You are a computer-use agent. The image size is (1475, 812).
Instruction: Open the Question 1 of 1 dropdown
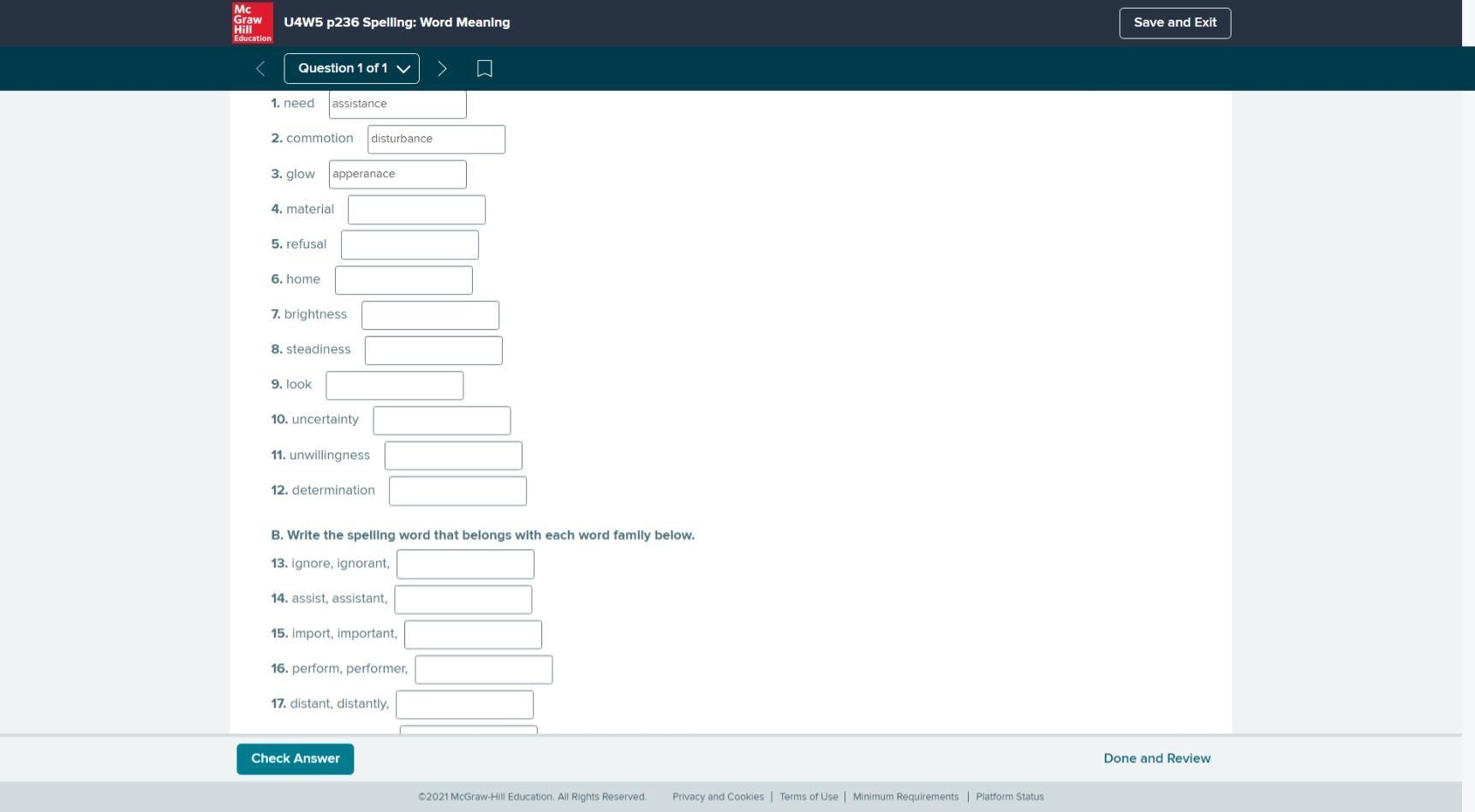(x=351, y=69)
